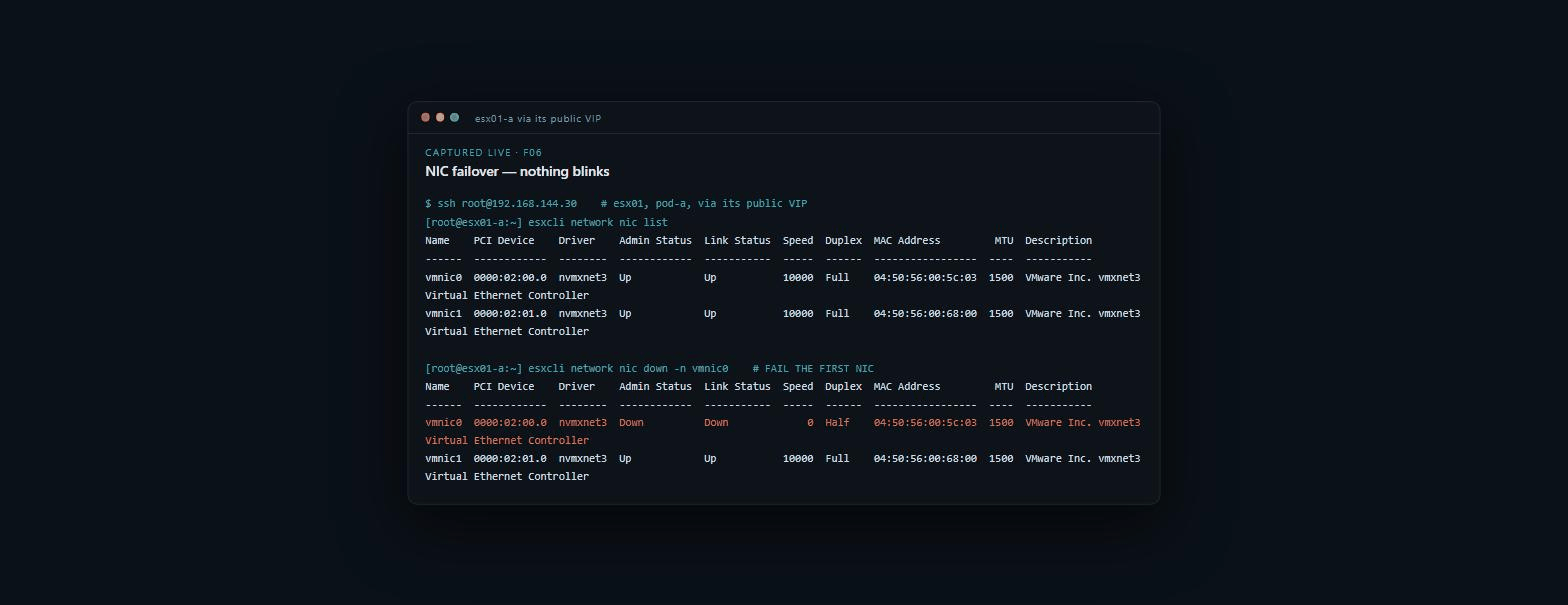Click the red close dot in title bar
Viewport: 1568px width, 605px height.
point(425,118)
